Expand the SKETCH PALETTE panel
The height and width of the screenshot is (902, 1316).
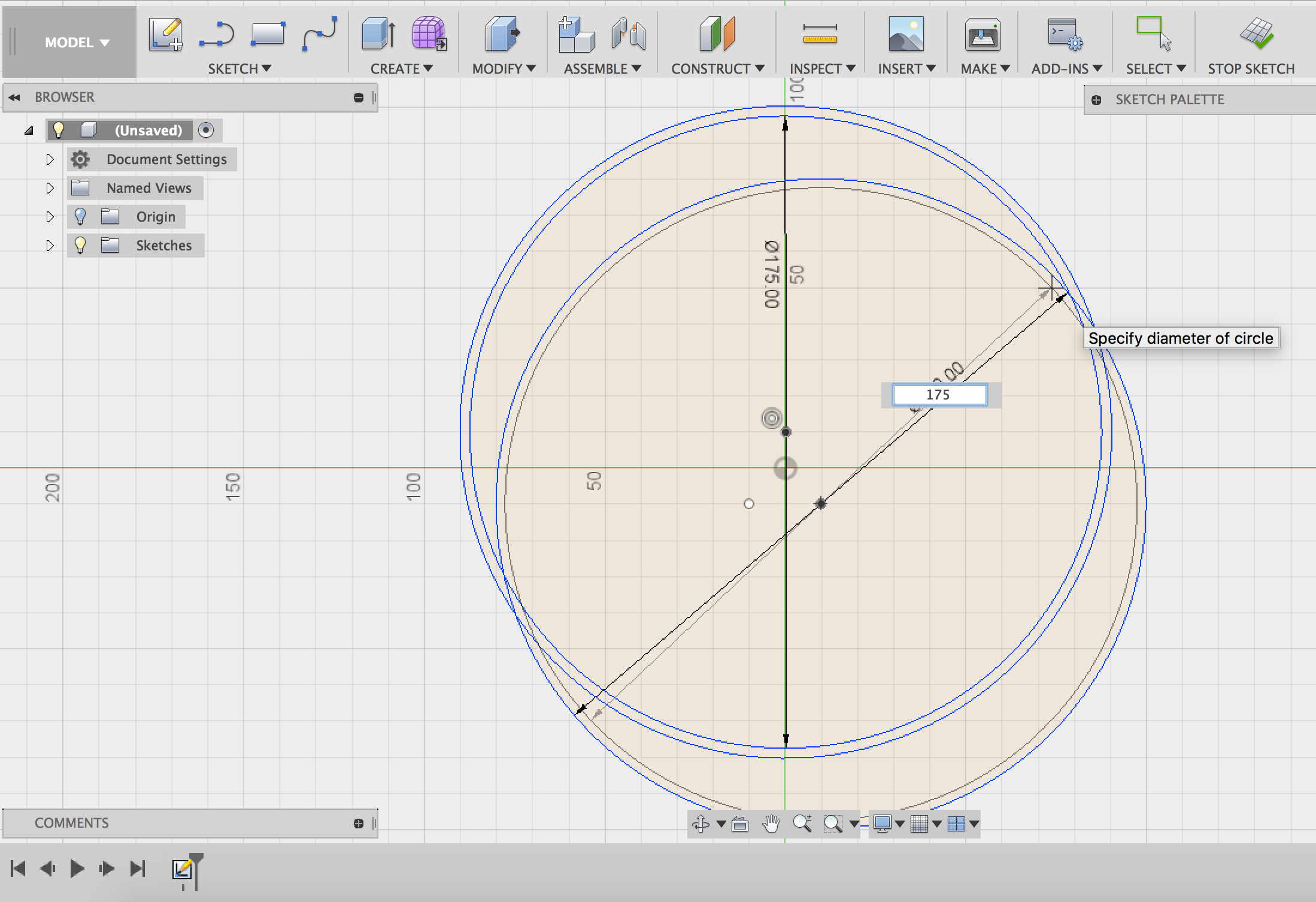click(x=1096, y=100)
